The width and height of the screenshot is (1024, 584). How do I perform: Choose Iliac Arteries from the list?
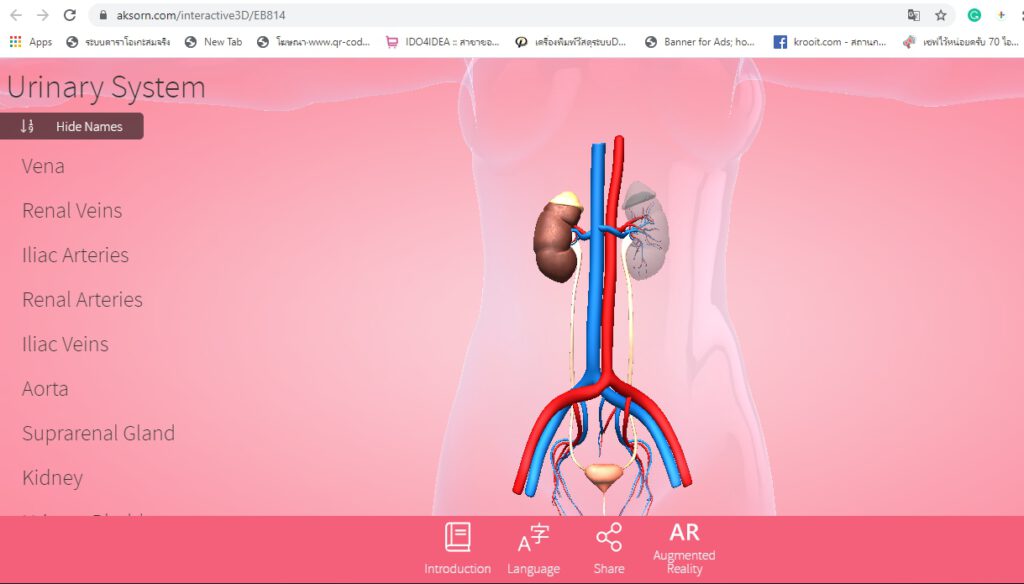pos(75,255)
